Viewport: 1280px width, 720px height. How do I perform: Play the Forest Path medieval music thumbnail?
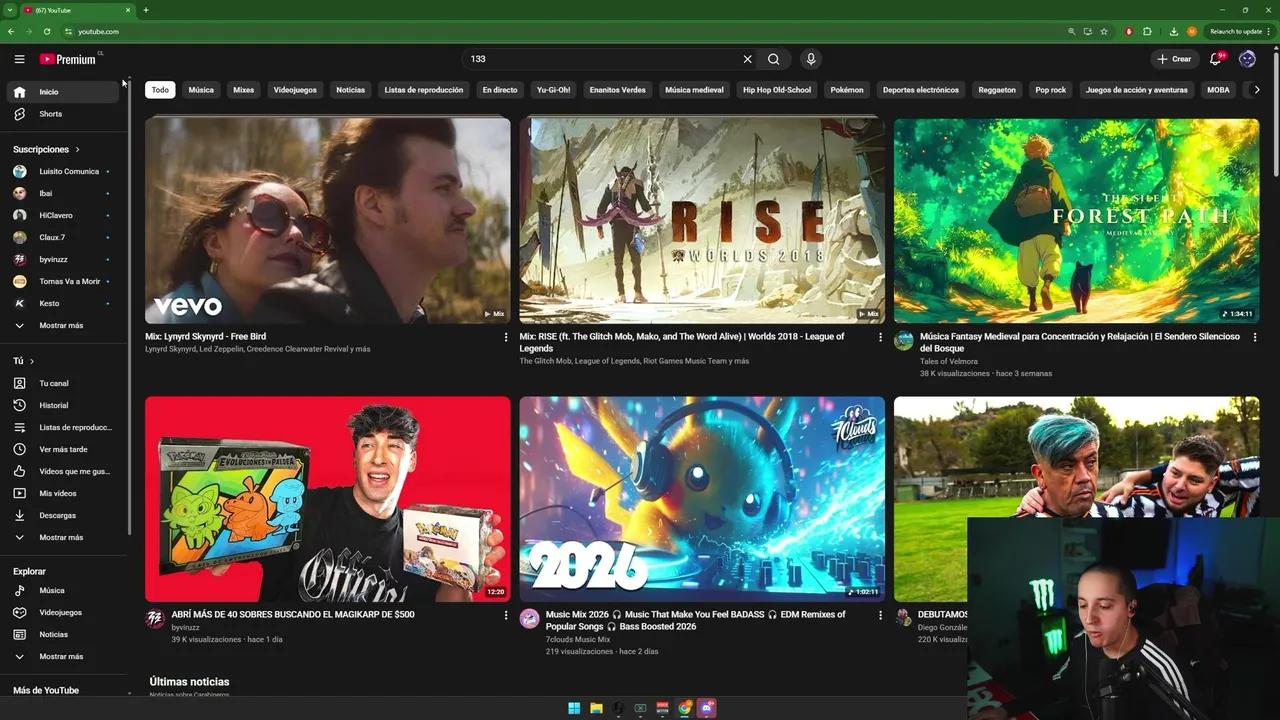[x=1076, y=220]
